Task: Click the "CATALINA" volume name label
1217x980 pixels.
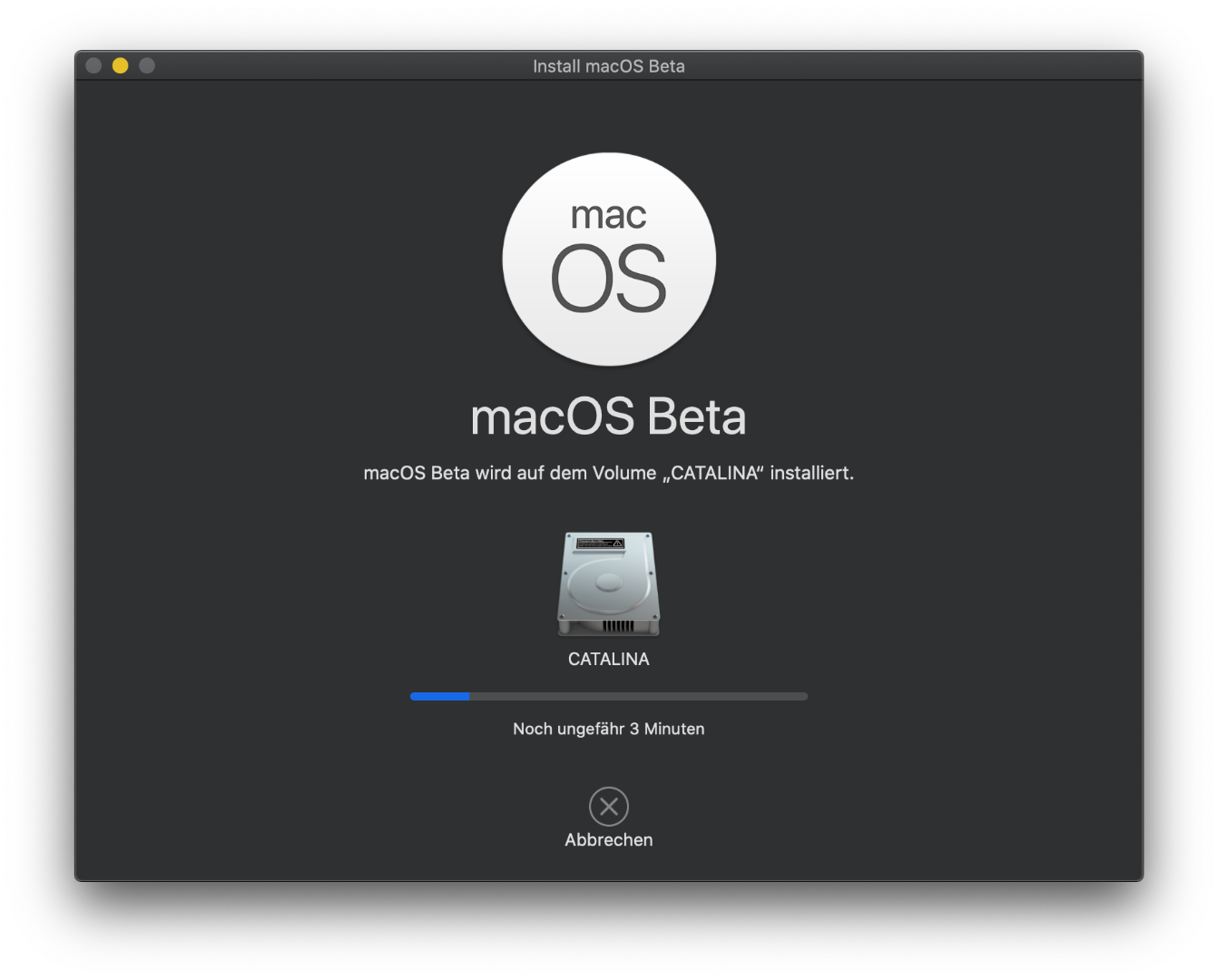Action: click(608, 660)
